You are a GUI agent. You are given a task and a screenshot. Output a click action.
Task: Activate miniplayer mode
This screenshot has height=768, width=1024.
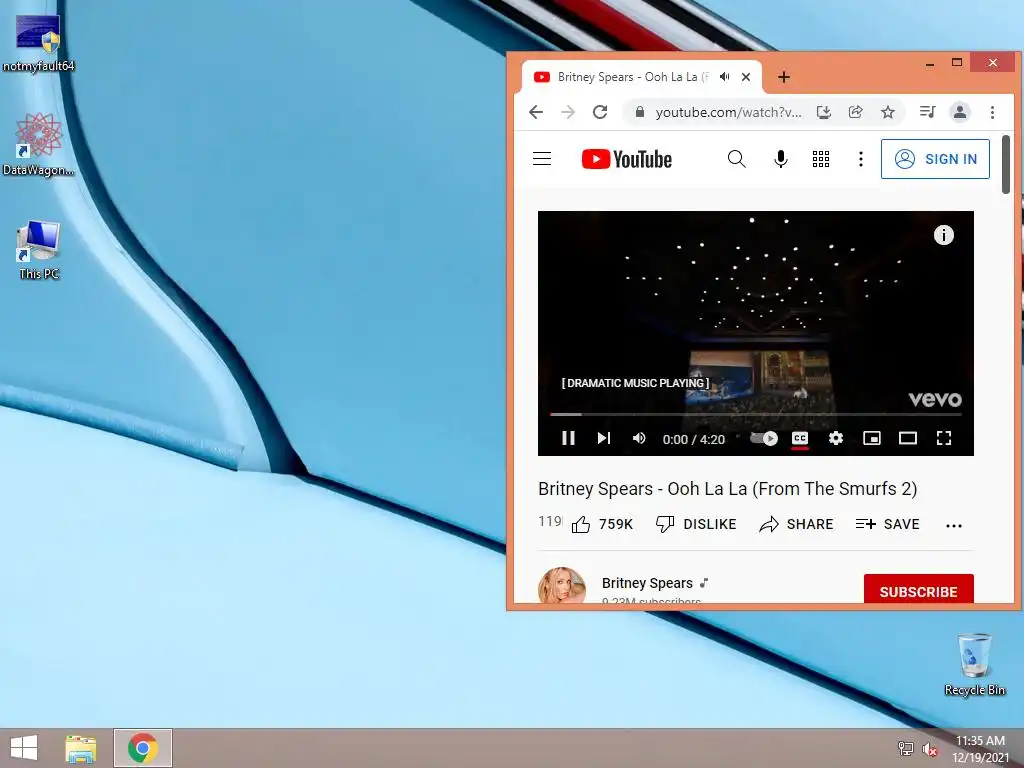coord(872,438)
